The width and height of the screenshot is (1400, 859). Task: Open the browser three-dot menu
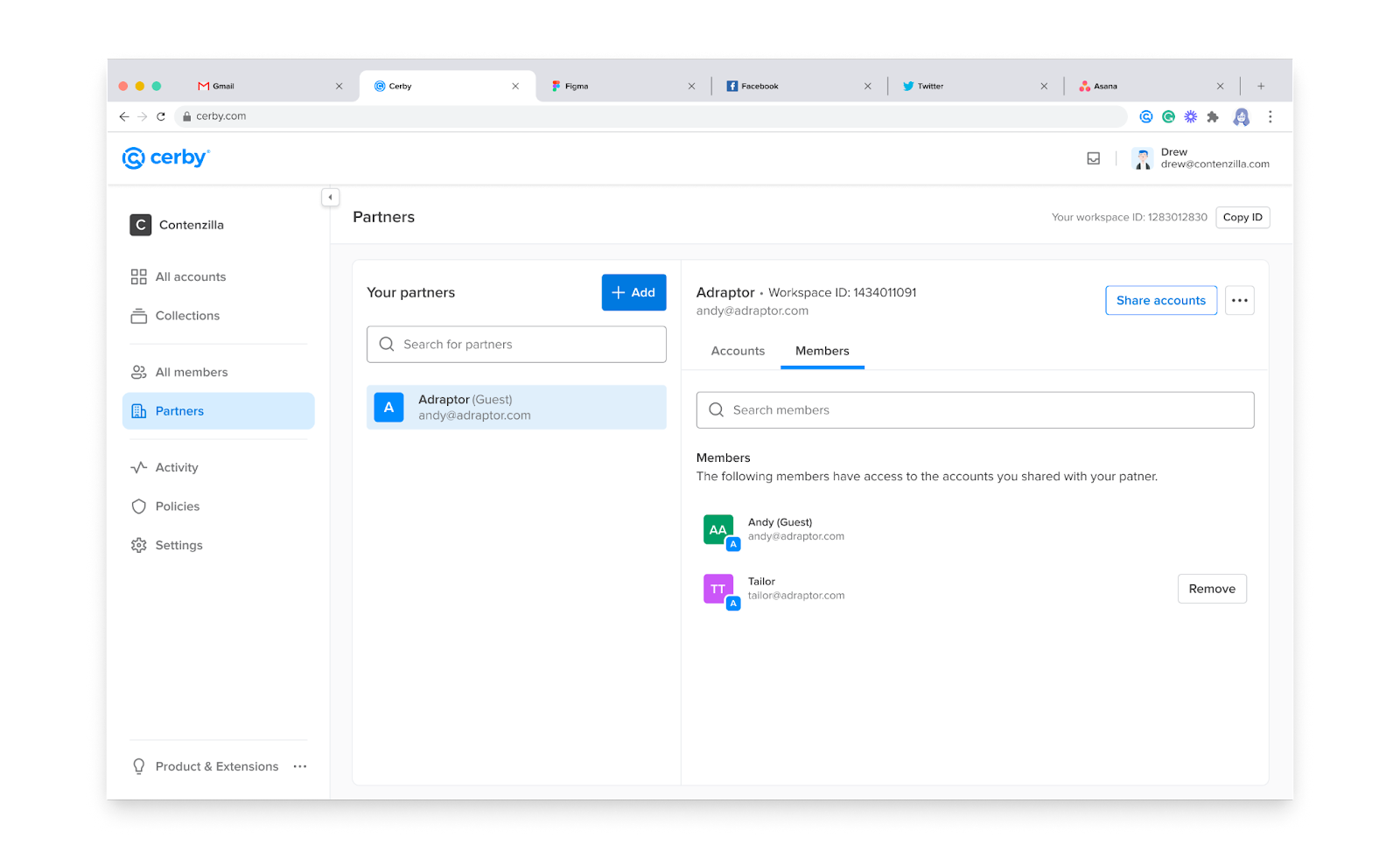[x=1270, y=116]
